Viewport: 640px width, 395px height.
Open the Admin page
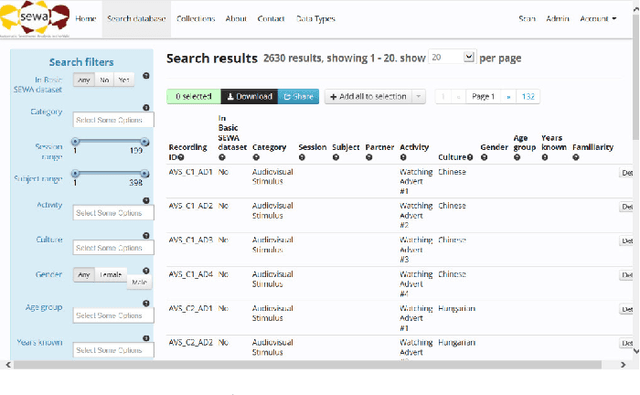click(558, 19)
